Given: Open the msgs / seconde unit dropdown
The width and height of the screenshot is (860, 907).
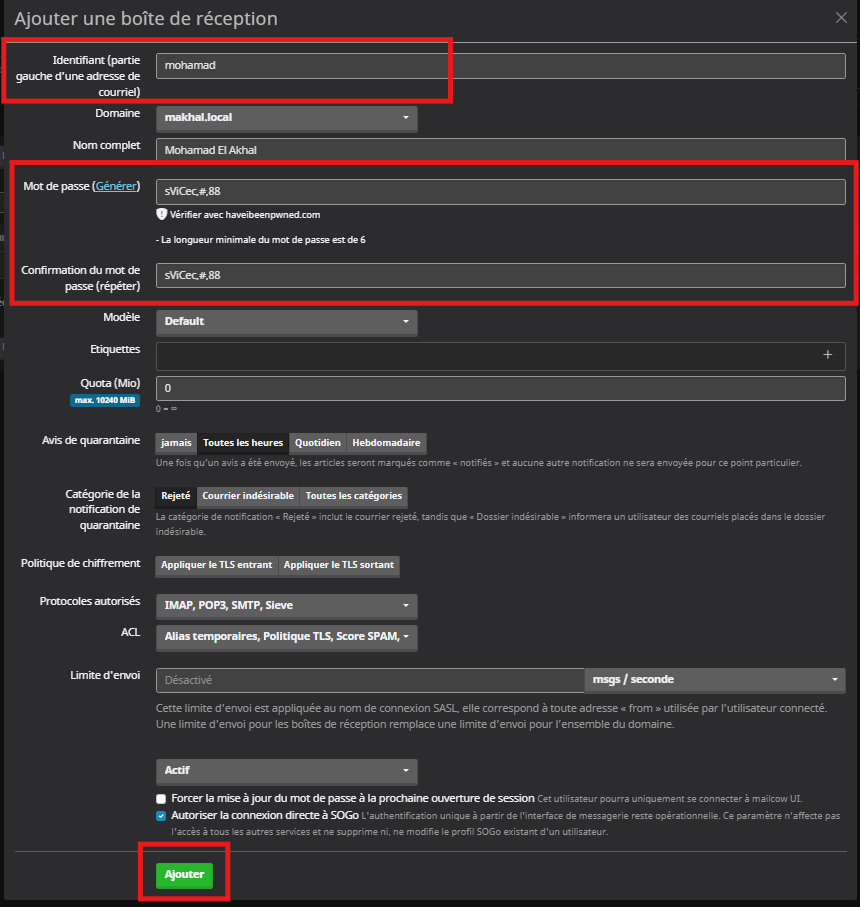Looking at the screenshot, I should (x=714, y=680).
